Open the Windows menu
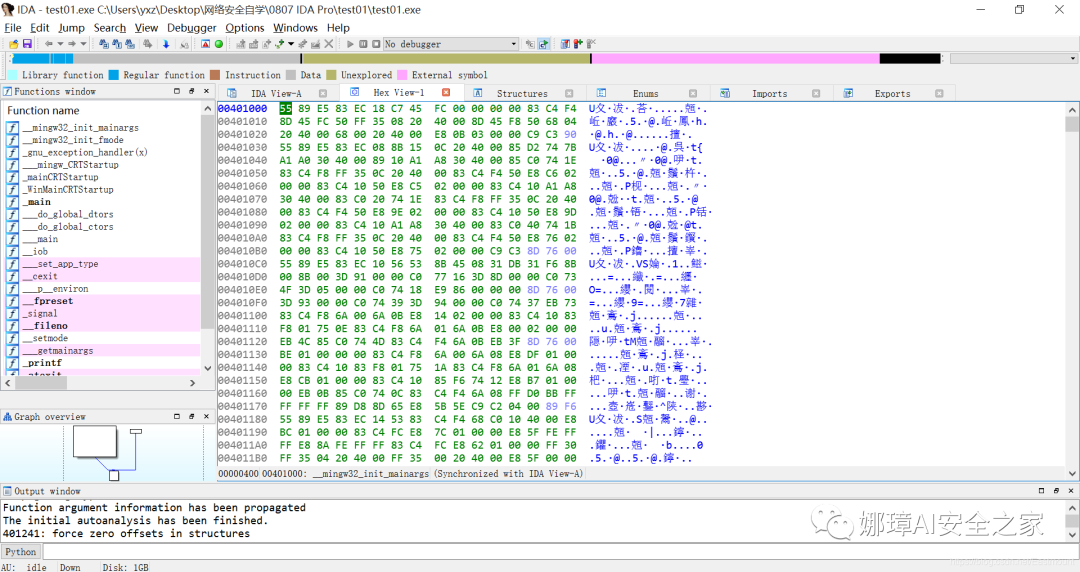Screen dimensions: 1080x572 (295, 28)
